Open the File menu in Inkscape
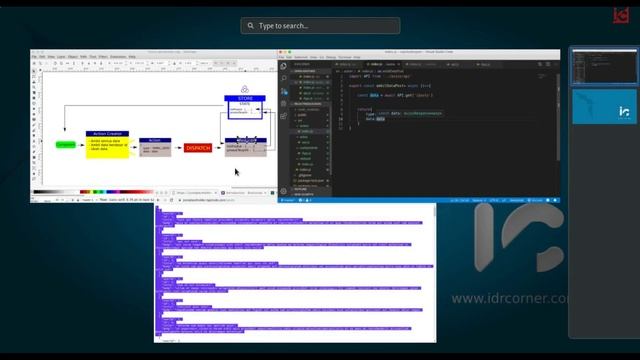This screenshot has height=360, width=640. [35, 57]
